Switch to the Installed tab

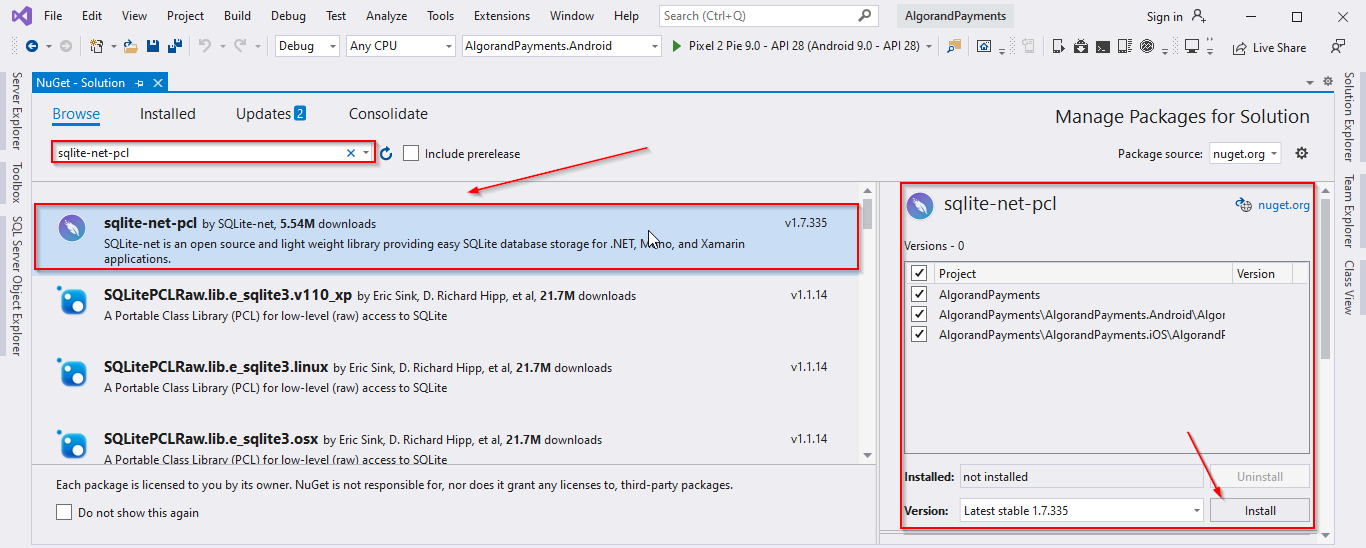click(168, 114)
